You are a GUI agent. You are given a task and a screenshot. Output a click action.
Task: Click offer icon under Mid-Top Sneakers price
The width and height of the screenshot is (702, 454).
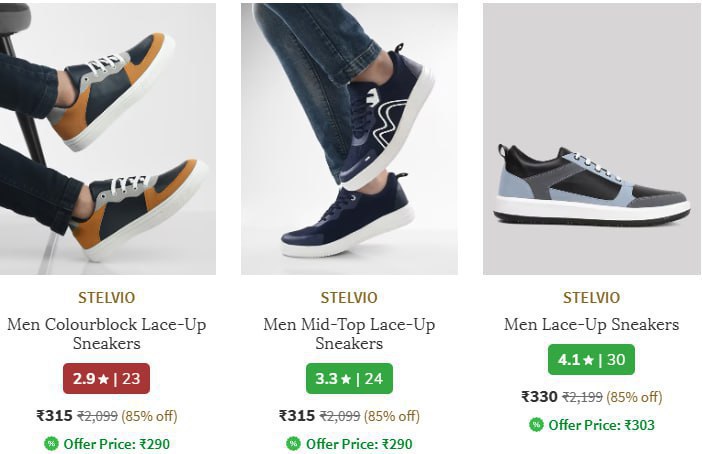point(293,444)
